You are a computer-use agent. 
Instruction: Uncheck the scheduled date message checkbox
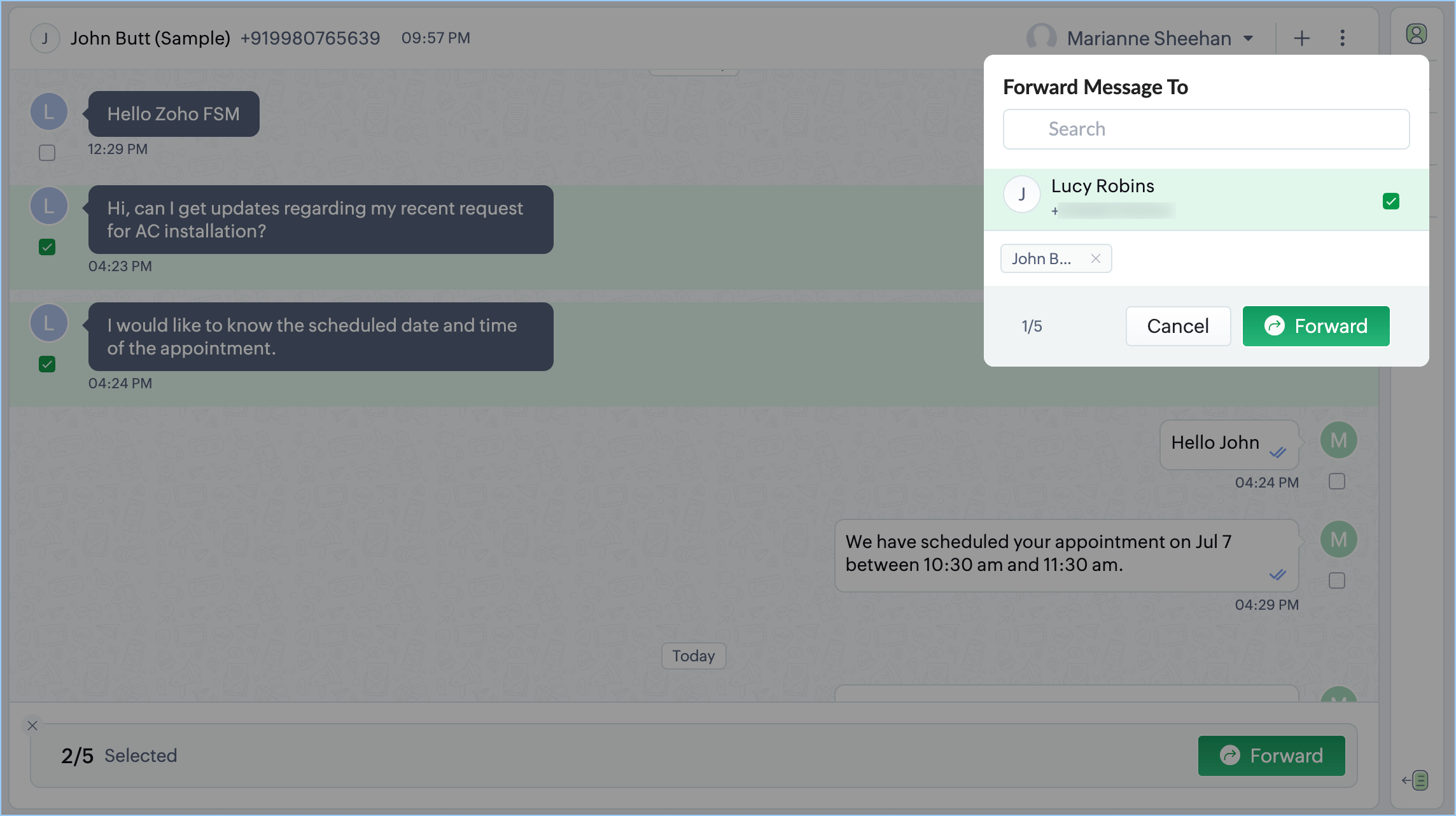[47, 364]
